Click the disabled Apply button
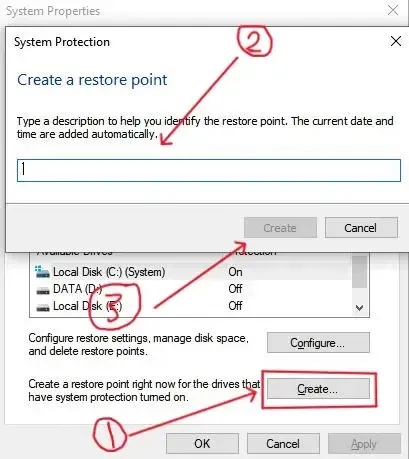Screen dimensions: 409x459 tap(364, 444)
